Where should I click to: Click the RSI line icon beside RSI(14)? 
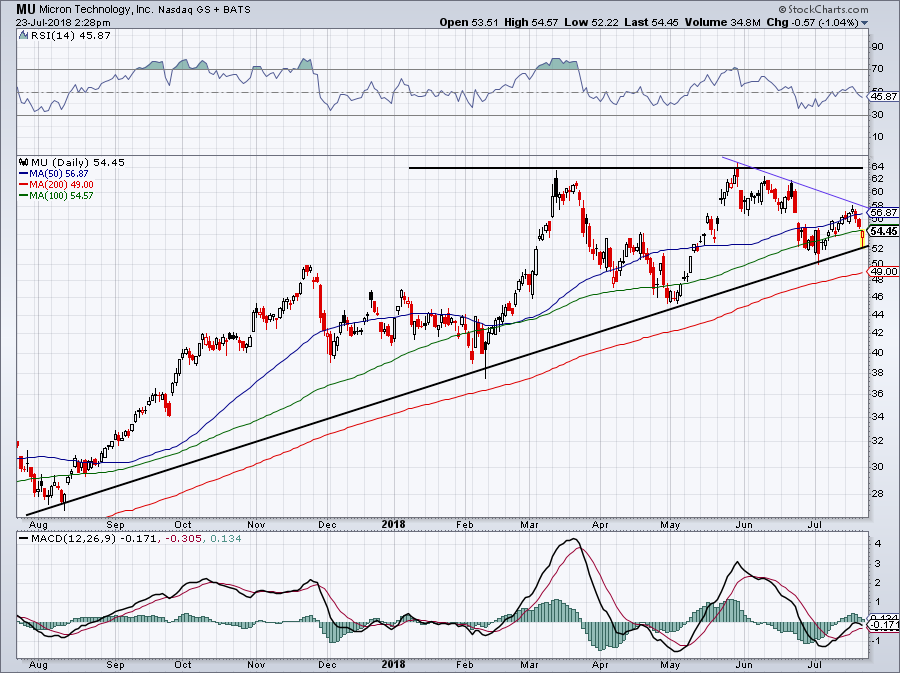[x=23, y=35]
